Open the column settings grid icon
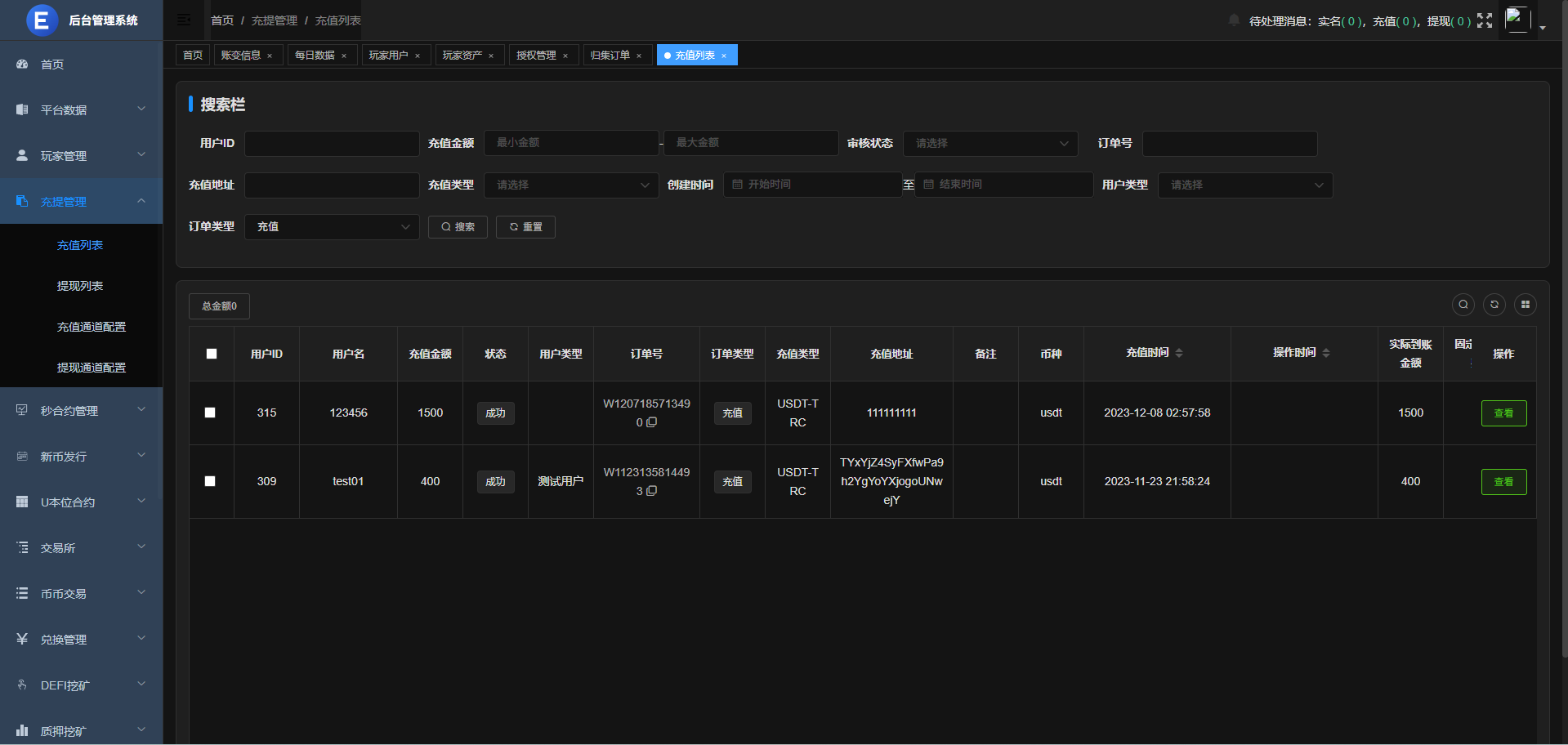This screenshot has width=1568, height=745. tap(1525, 305)
